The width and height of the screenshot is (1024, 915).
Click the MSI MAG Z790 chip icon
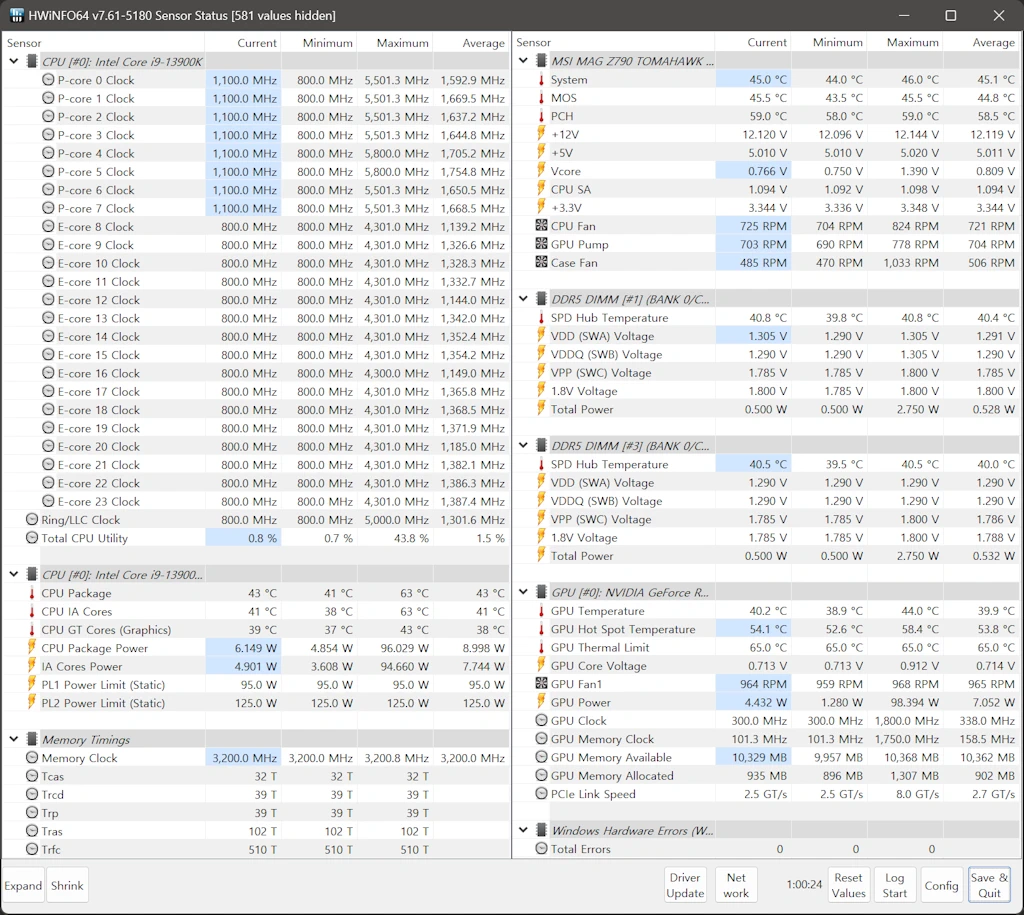coord(541,61)
